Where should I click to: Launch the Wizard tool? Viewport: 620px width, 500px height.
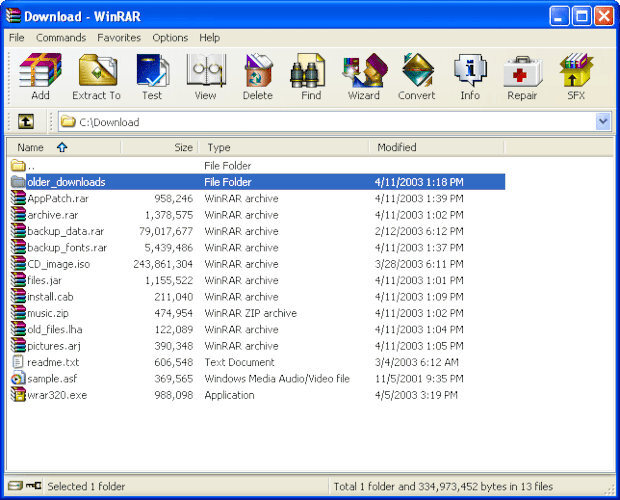(364, 77)
